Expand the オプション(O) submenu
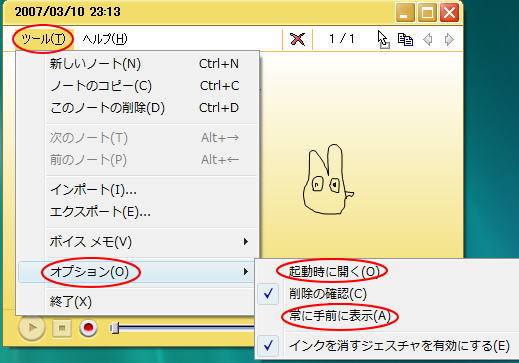This screenshot has width=519, height=363. 137,272
